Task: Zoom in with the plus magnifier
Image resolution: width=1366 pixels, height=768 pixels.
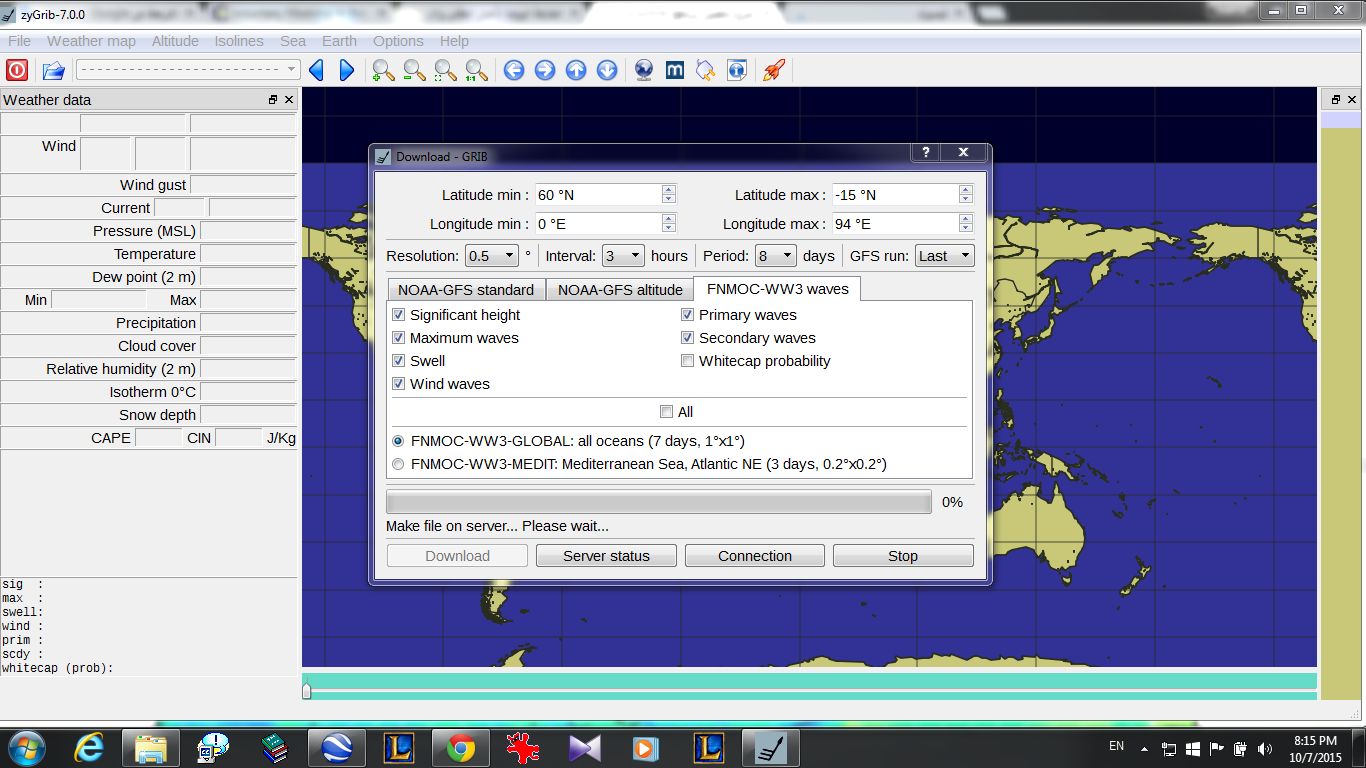Action: tap(383, 70)
